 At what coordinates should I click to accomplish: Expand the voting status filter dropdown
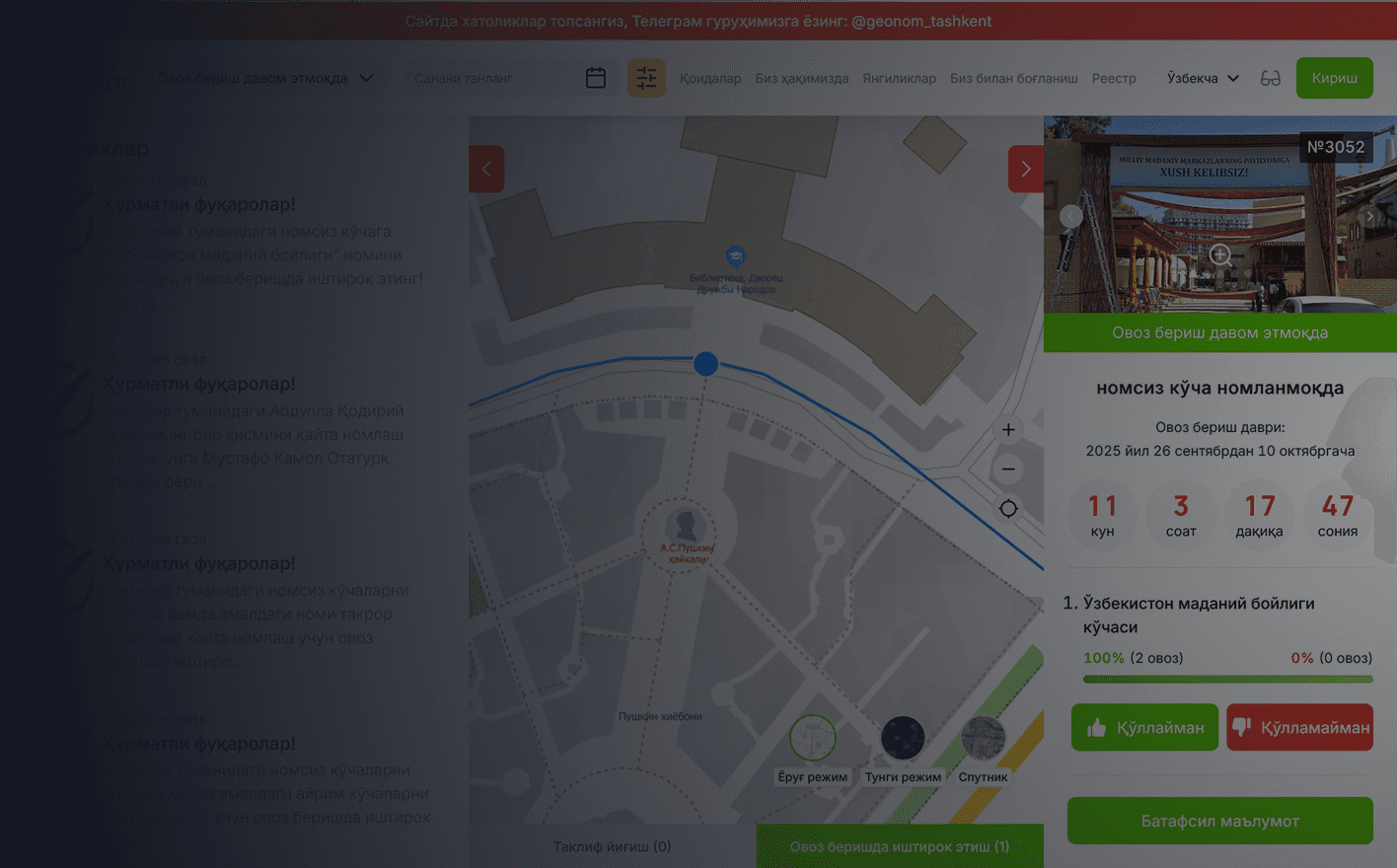[265, 78]
